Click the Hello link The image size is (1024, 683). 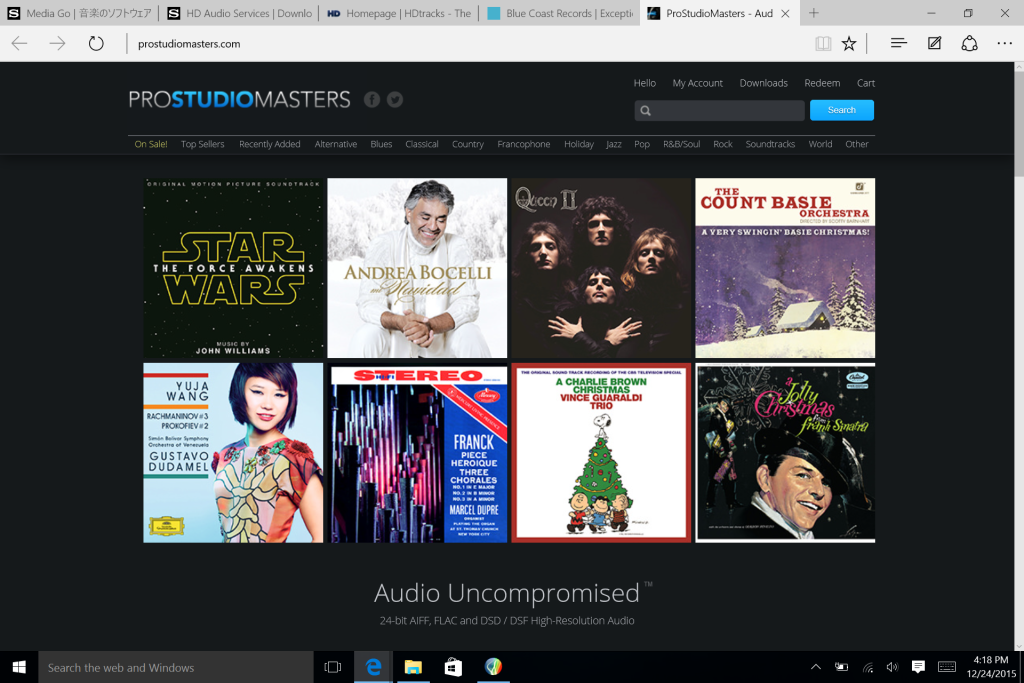click(x=645, y=83)
